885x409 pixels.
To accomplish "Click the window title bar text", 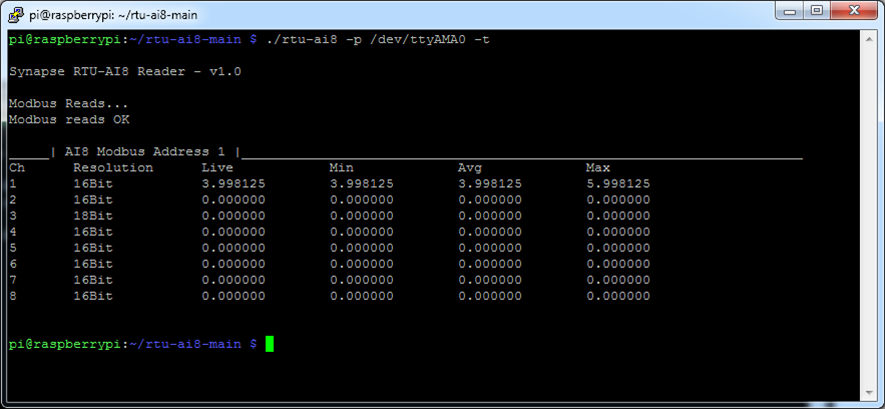I will [100, 14].
